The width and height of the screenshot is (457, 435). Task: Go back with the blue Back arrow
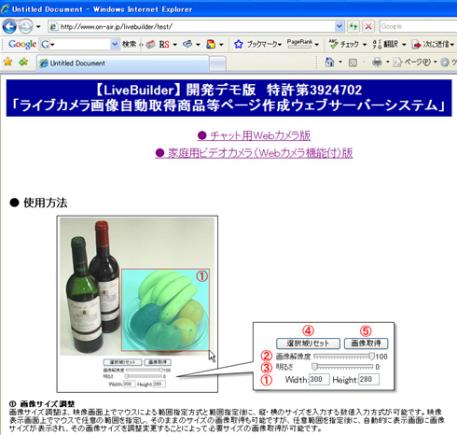(9, 26)
